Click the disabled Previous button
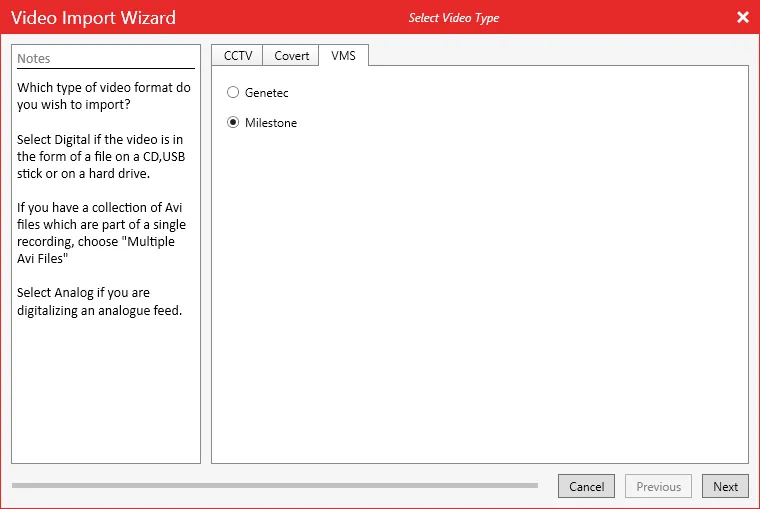Viewport: 760px width, 509px height. click(x=658, y=486)
